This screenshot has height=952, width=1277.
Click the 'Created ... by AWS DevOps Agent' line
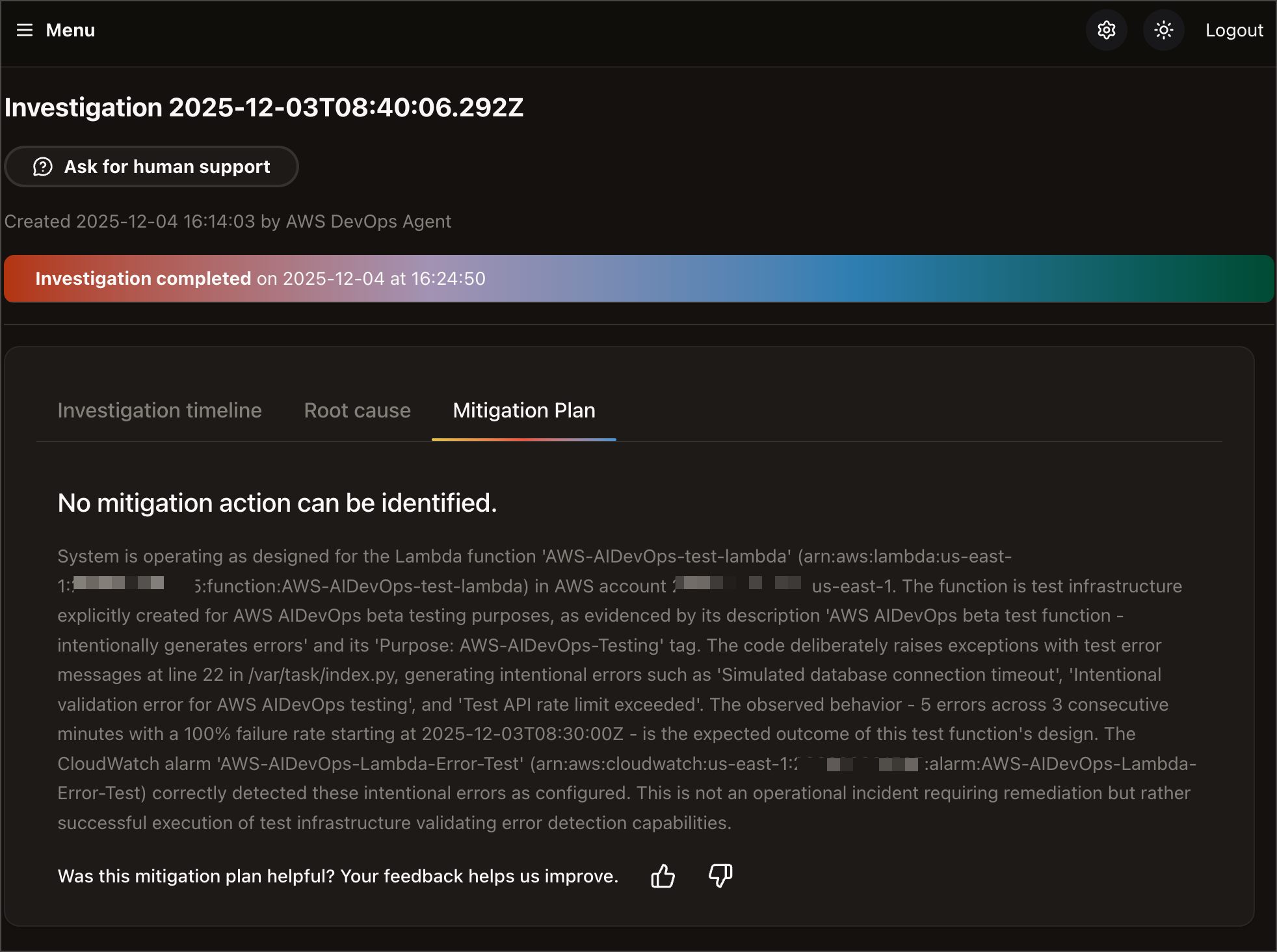pyautogui.click(x=228, y=221)
